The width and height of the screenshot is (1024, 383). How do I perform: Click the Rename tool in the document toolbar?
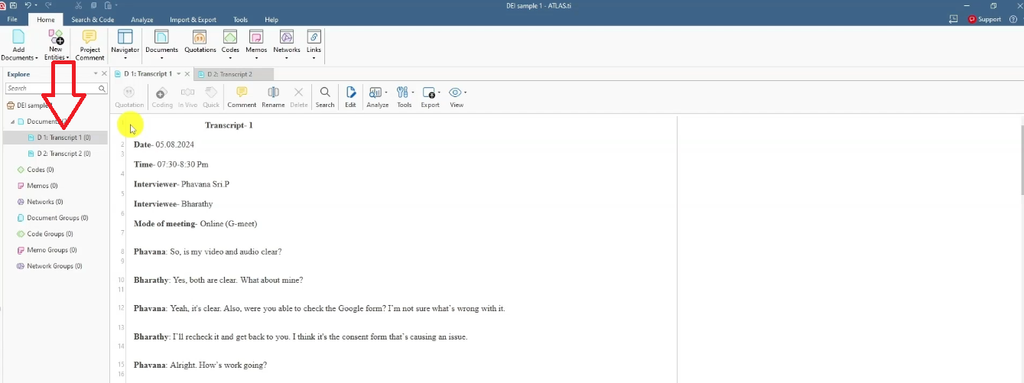click(273, 97)
